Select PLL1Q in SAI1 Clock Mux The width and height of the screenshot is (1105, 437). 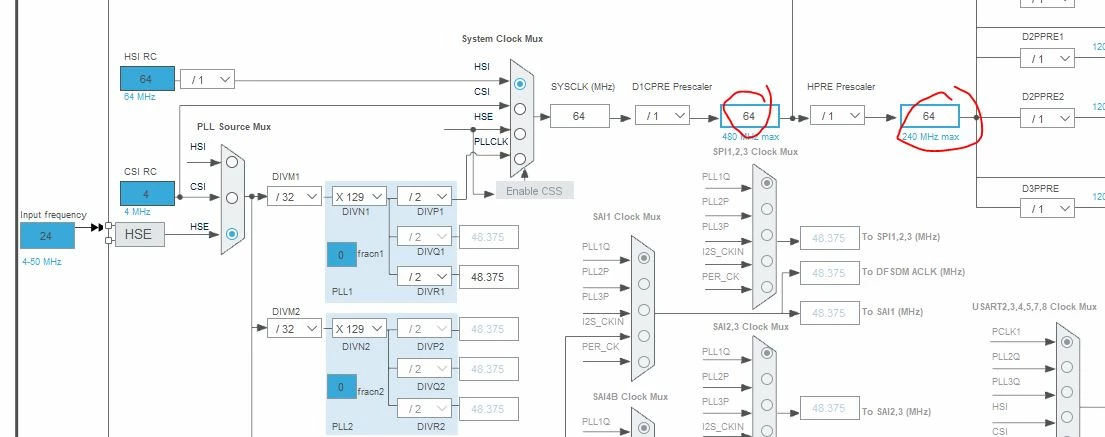point(643,258)
